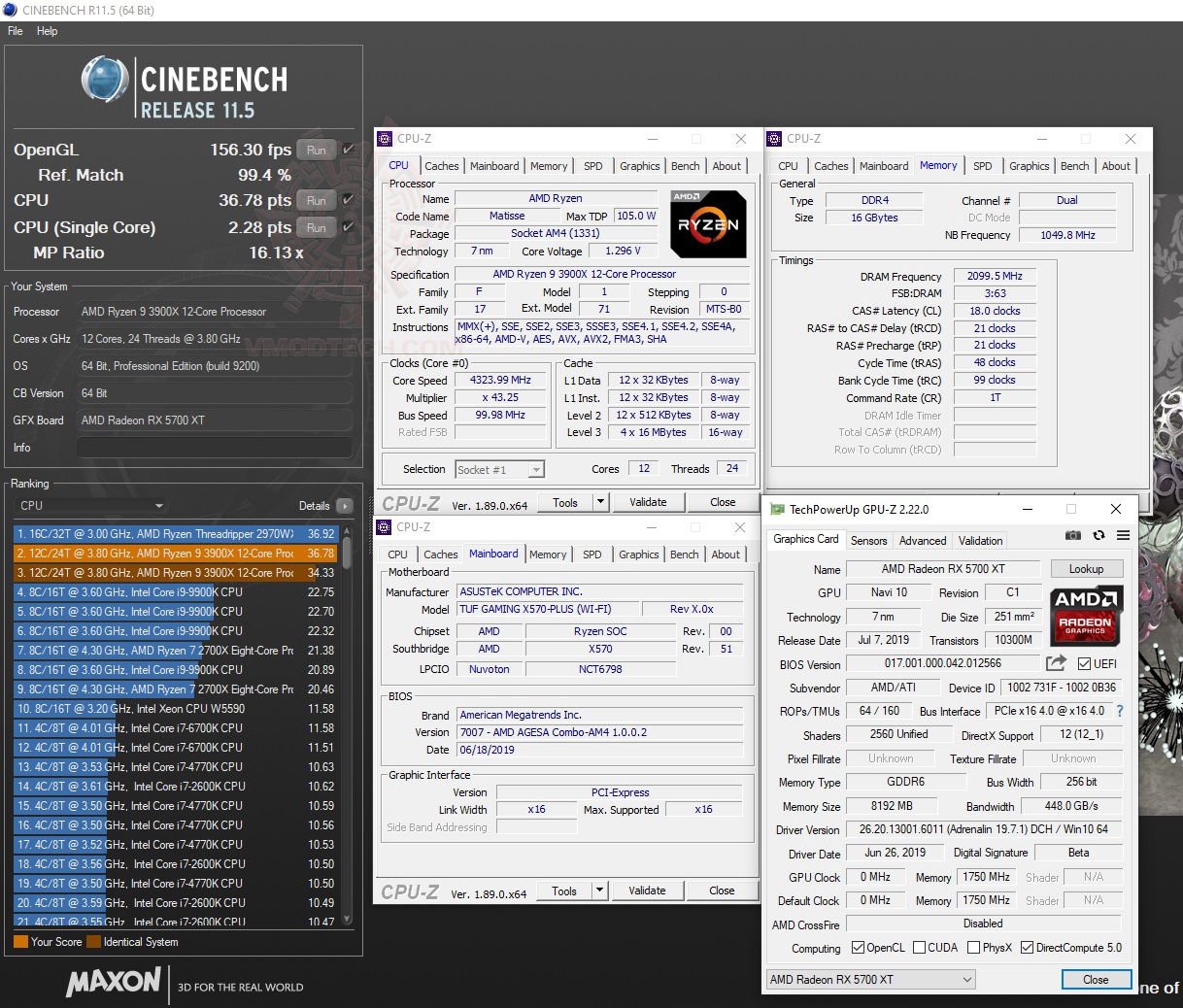Screen dimensions: 1183x1008
Task: Click the Cinebench sphere logo
Action: pyautogui.click(x=105, y=80)
